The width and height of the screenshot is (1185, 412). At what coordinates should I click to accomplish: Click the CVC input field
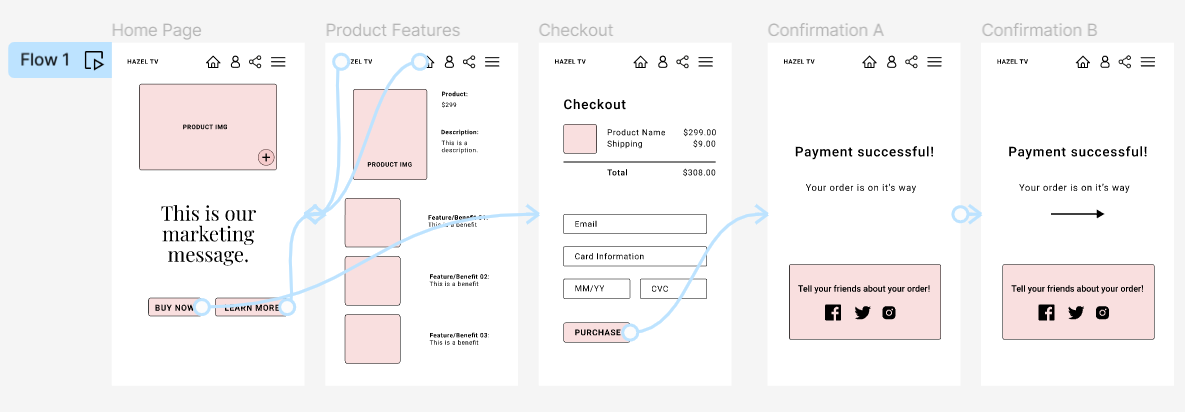click(x=673, y=289)
